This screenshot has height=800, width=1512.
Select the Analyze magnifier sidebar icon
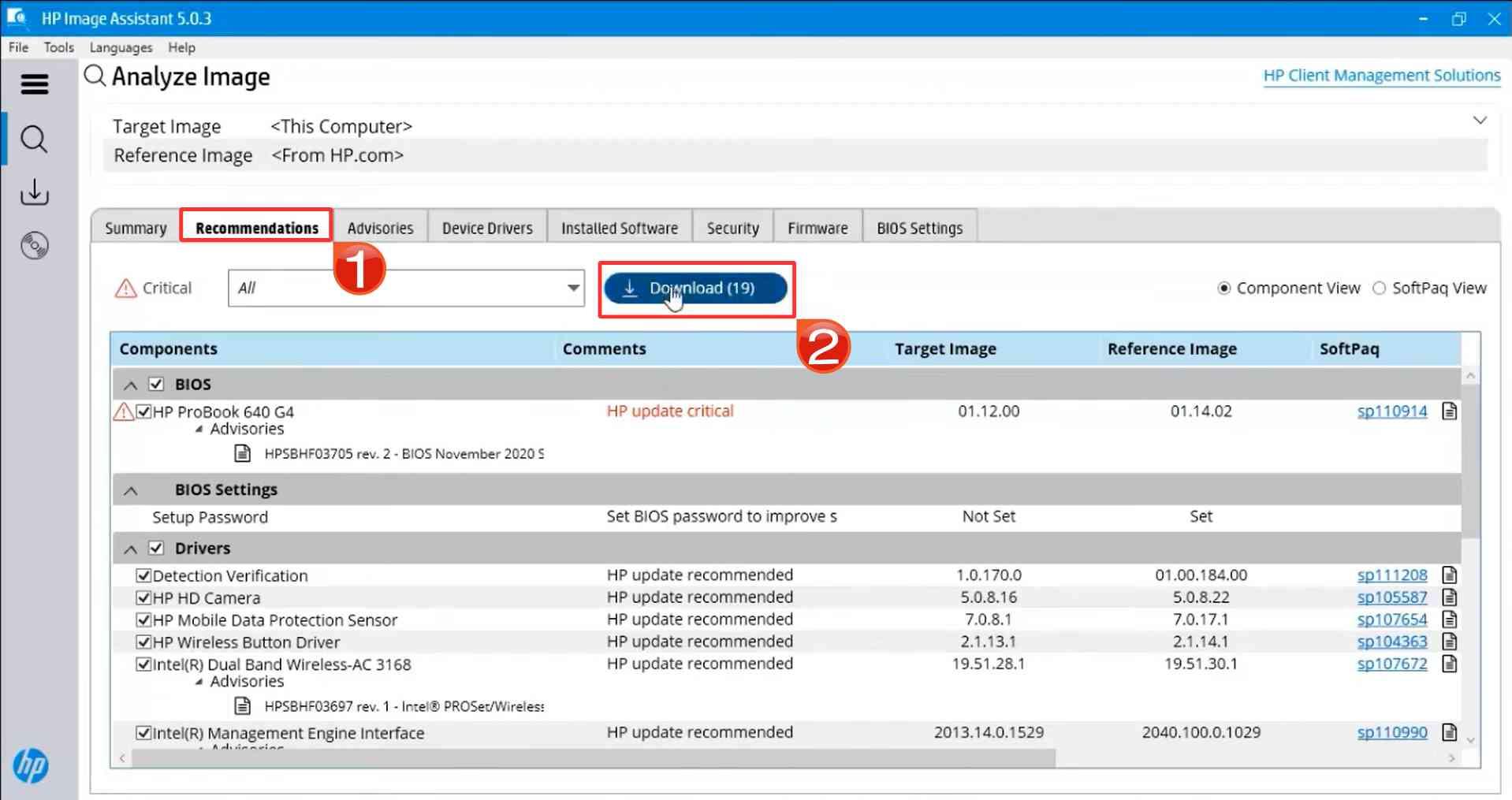pyautogui.click(x=34, y=140)
